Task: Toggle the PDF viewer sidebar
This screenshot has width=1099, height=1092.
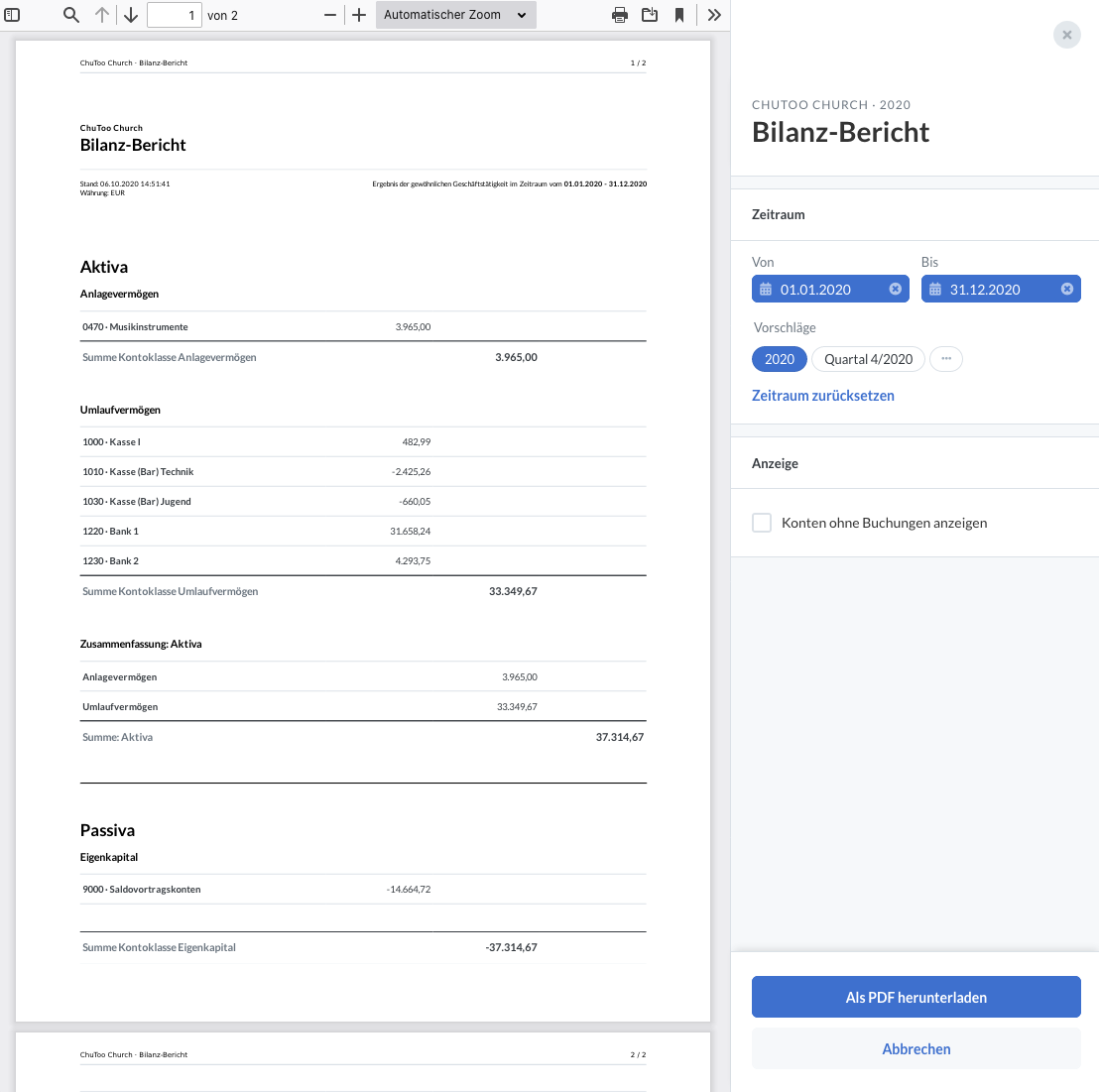Action: [x=13, y=15]
